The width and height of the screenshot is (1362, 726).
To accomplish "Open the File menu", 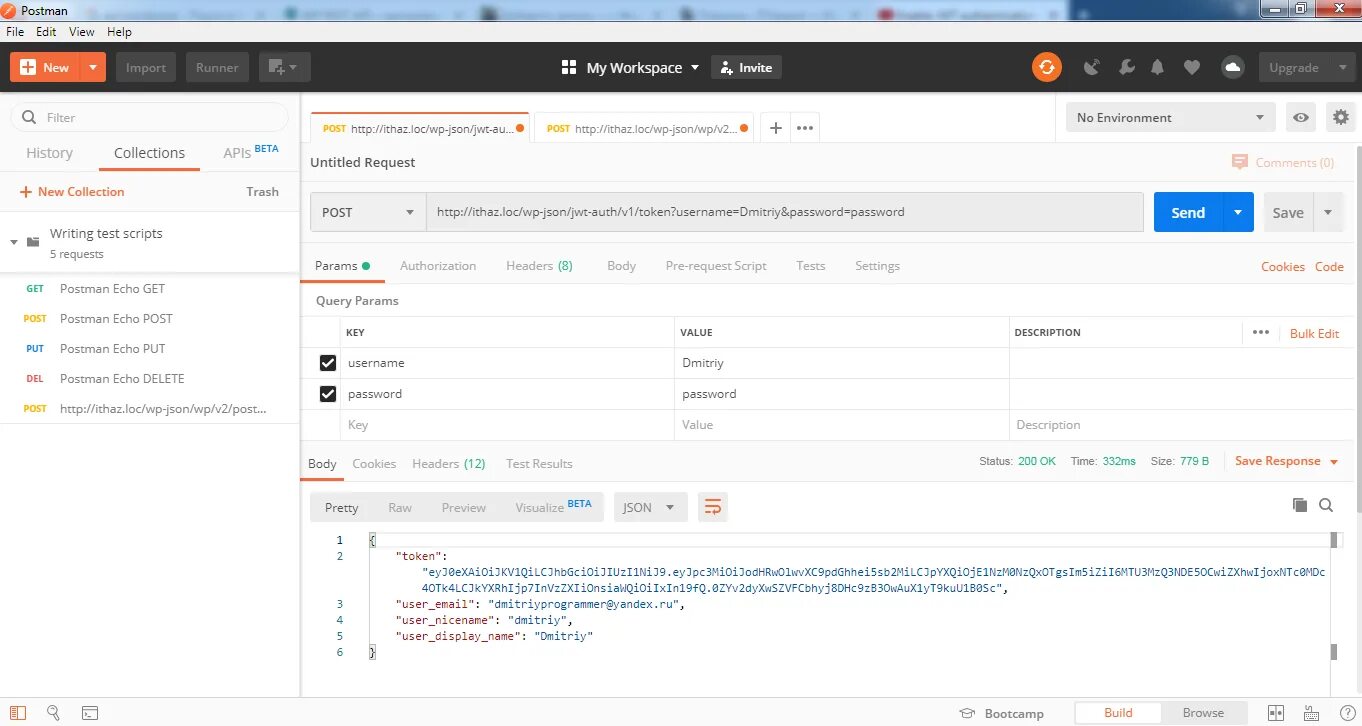I will tap(15, 32).
